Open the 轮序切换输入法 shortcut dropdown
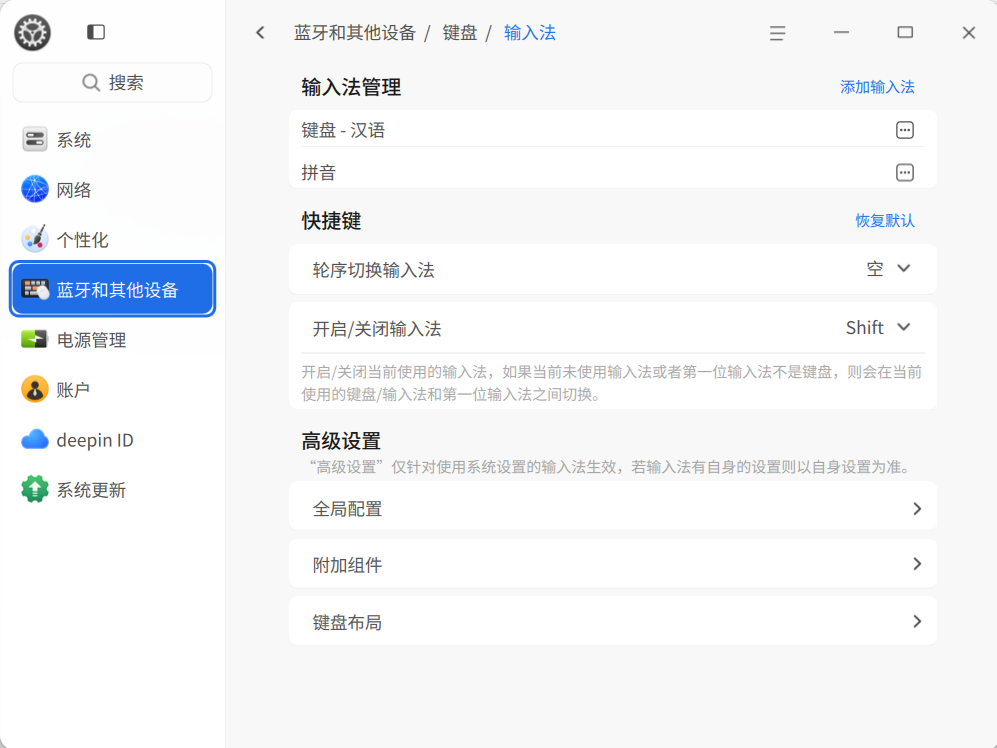The width and height of the screenshot is (997, 748). (890, 268)
